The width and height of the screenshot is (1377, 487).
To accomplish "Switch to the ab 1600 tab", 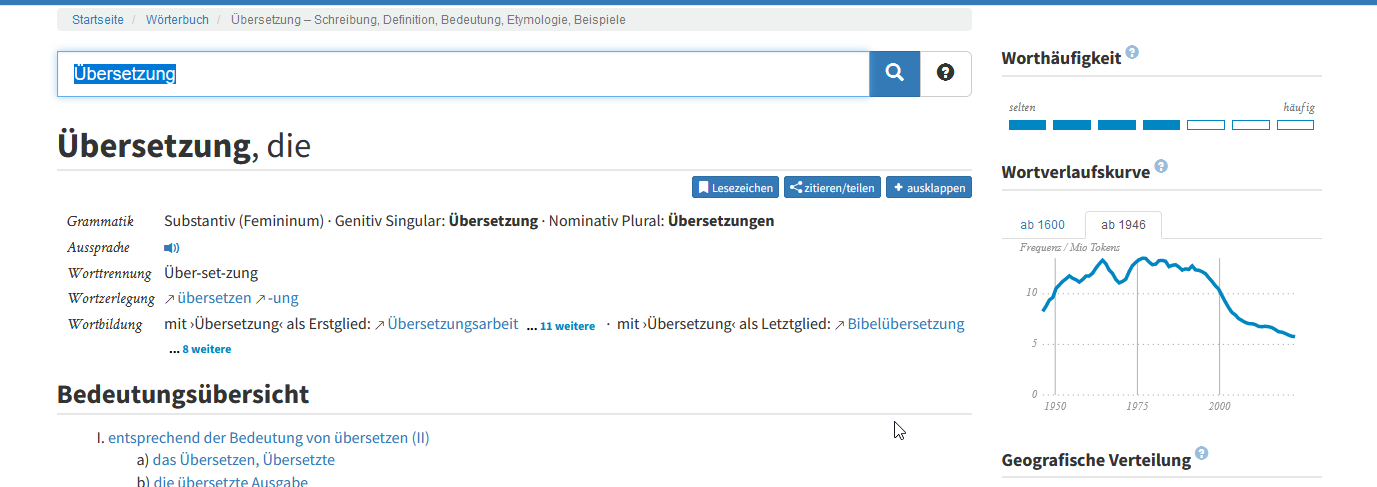I will (x=1042, y=225).
